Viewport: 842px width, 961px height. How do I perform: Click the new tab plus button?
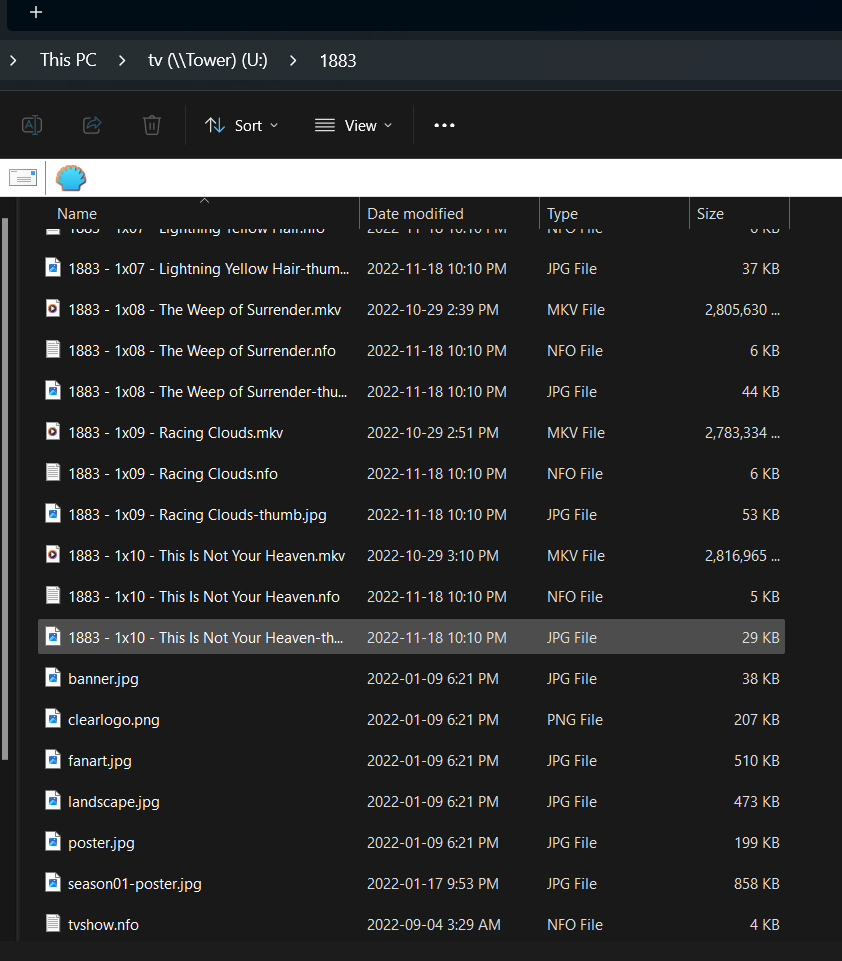tap(36, 13)
